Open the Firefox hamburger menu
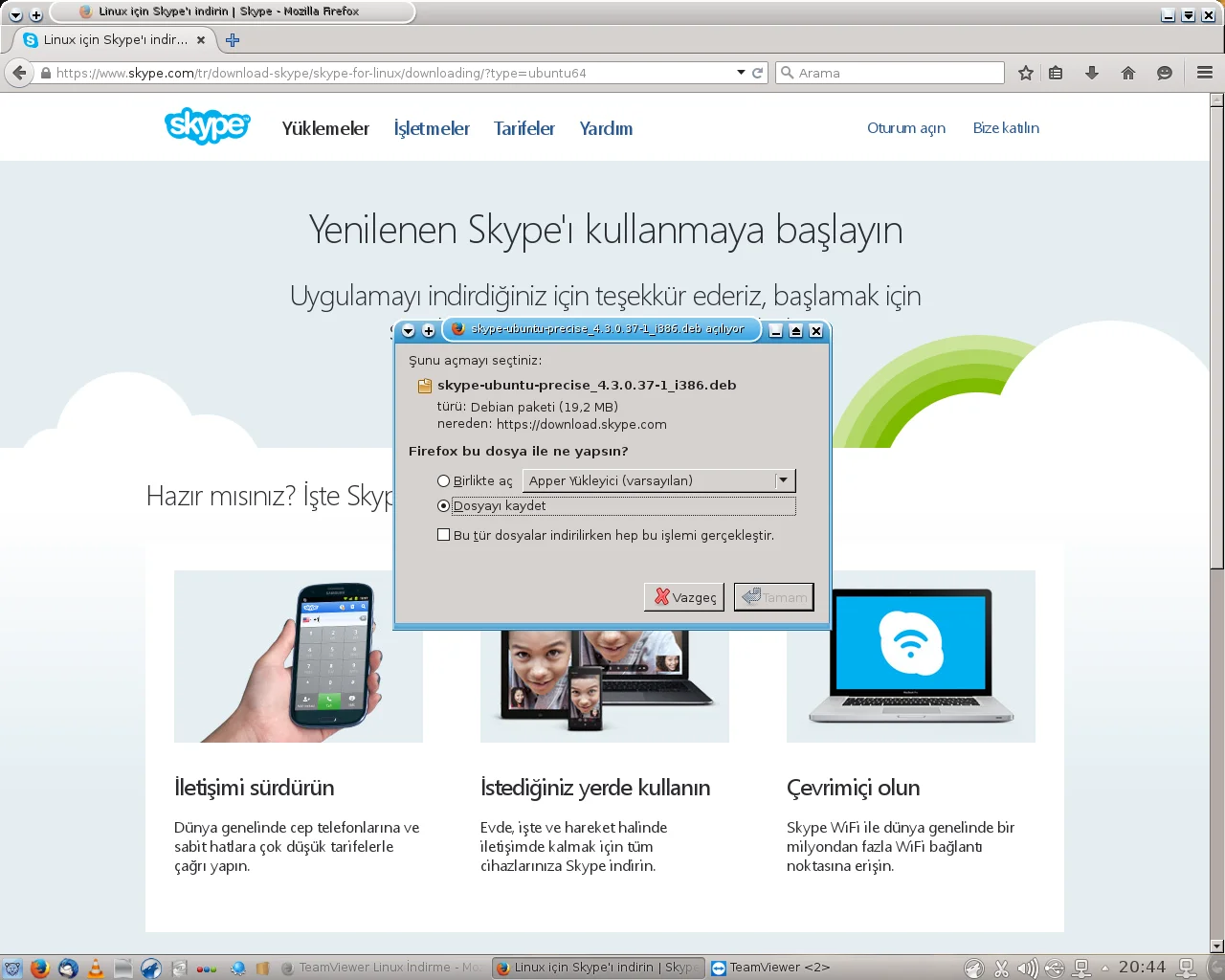This screenshot has width=1225, height=980. pos(1205,73)
